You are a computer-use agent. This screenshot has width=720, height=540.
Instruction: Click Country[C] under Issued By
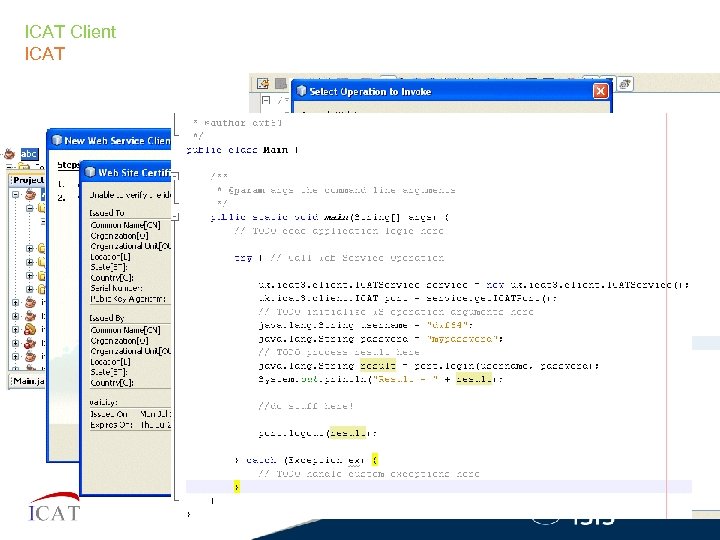(112, 382)
